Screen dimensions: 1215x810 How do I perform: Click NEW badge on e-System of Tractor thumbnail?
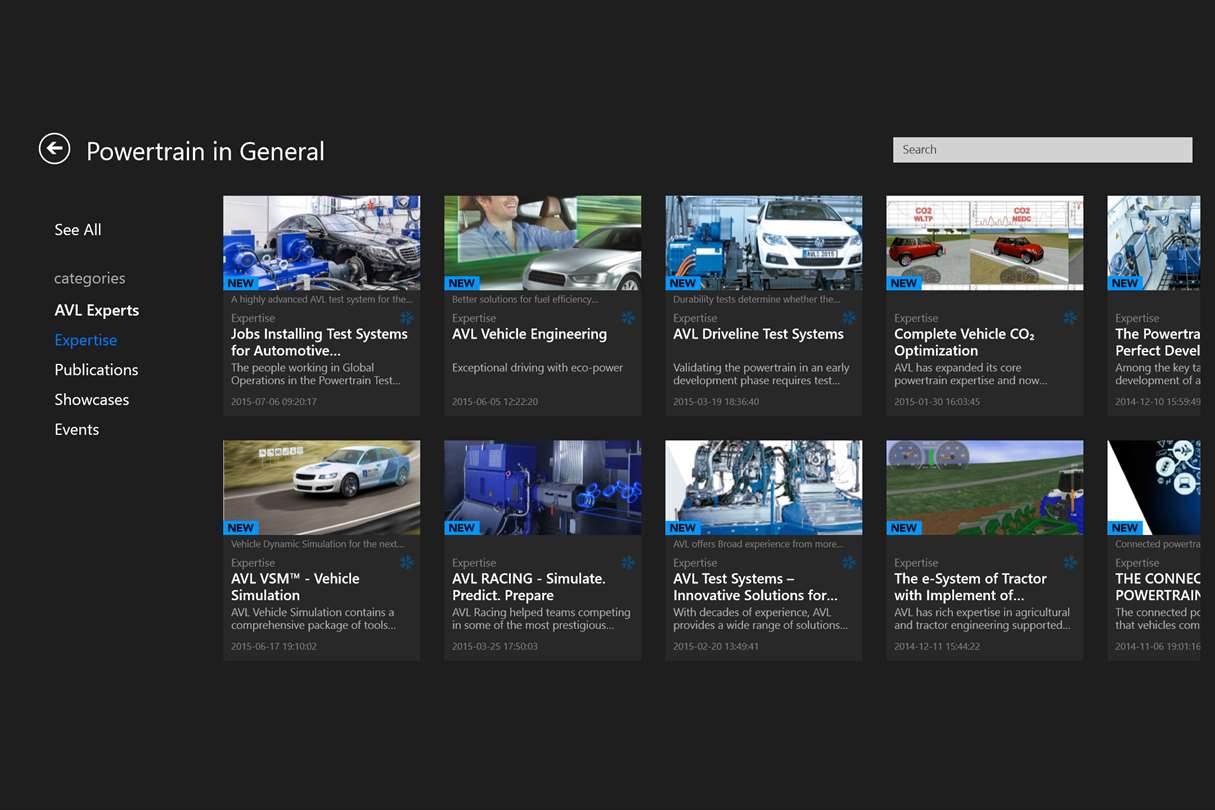pos(904,528)
